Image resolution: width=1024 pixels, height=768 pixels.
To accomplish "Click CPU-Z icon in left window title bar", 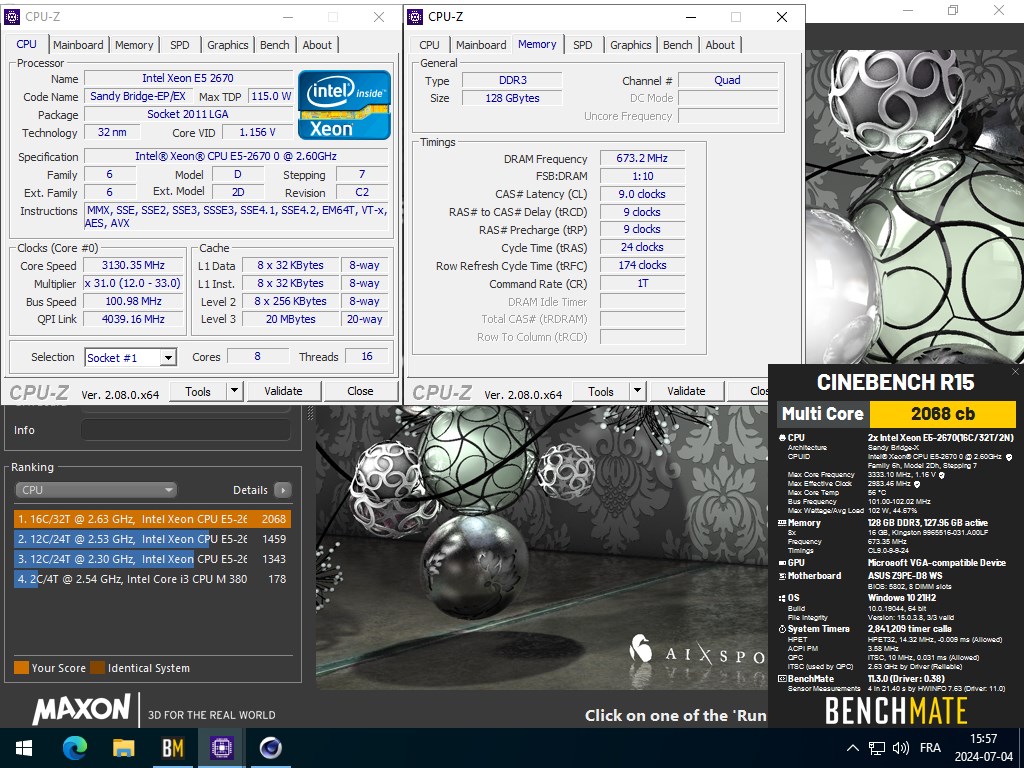I will (x=12, y=17).
